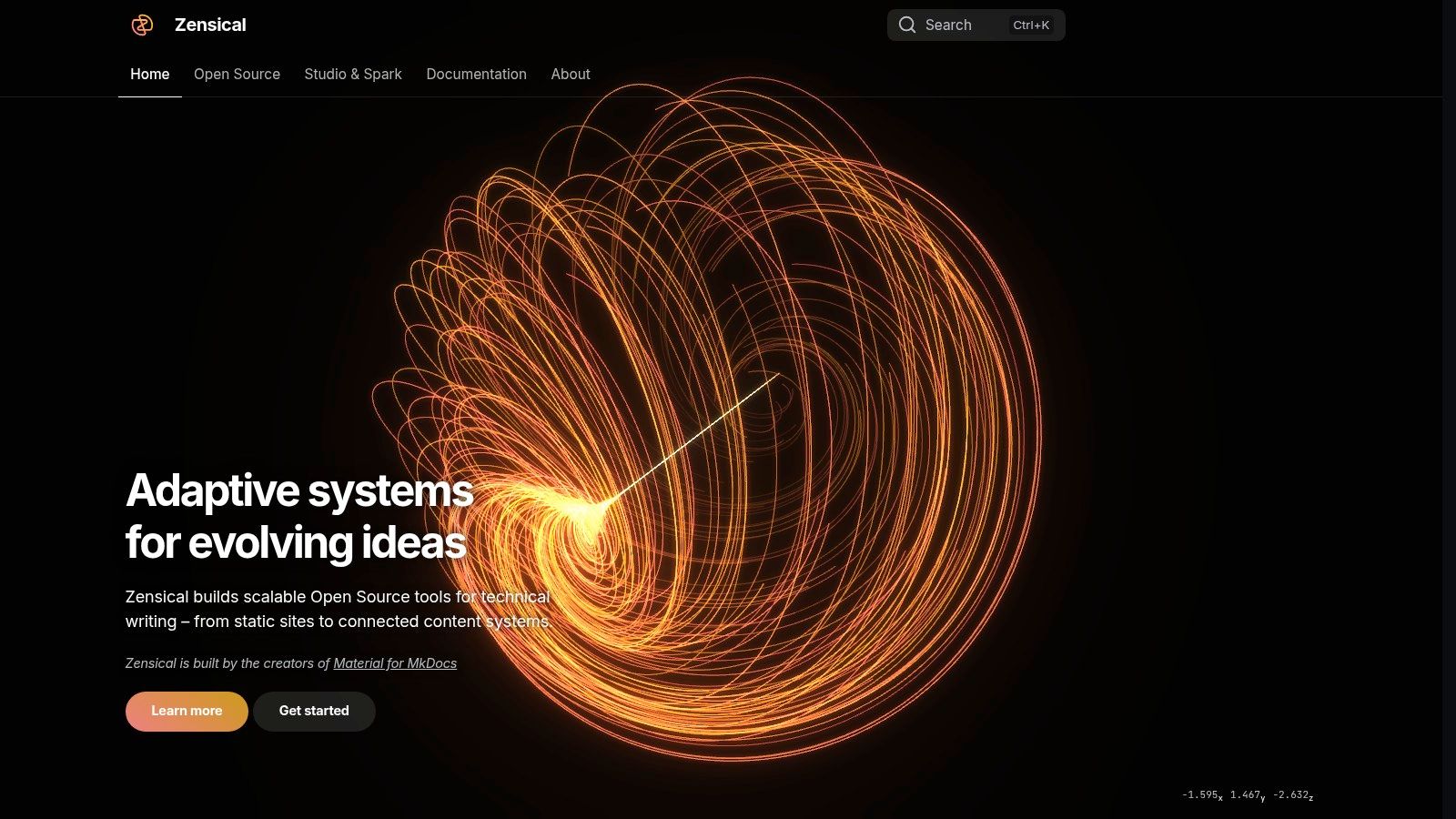Go to the Studio & Spark tab

pos(353,74)
